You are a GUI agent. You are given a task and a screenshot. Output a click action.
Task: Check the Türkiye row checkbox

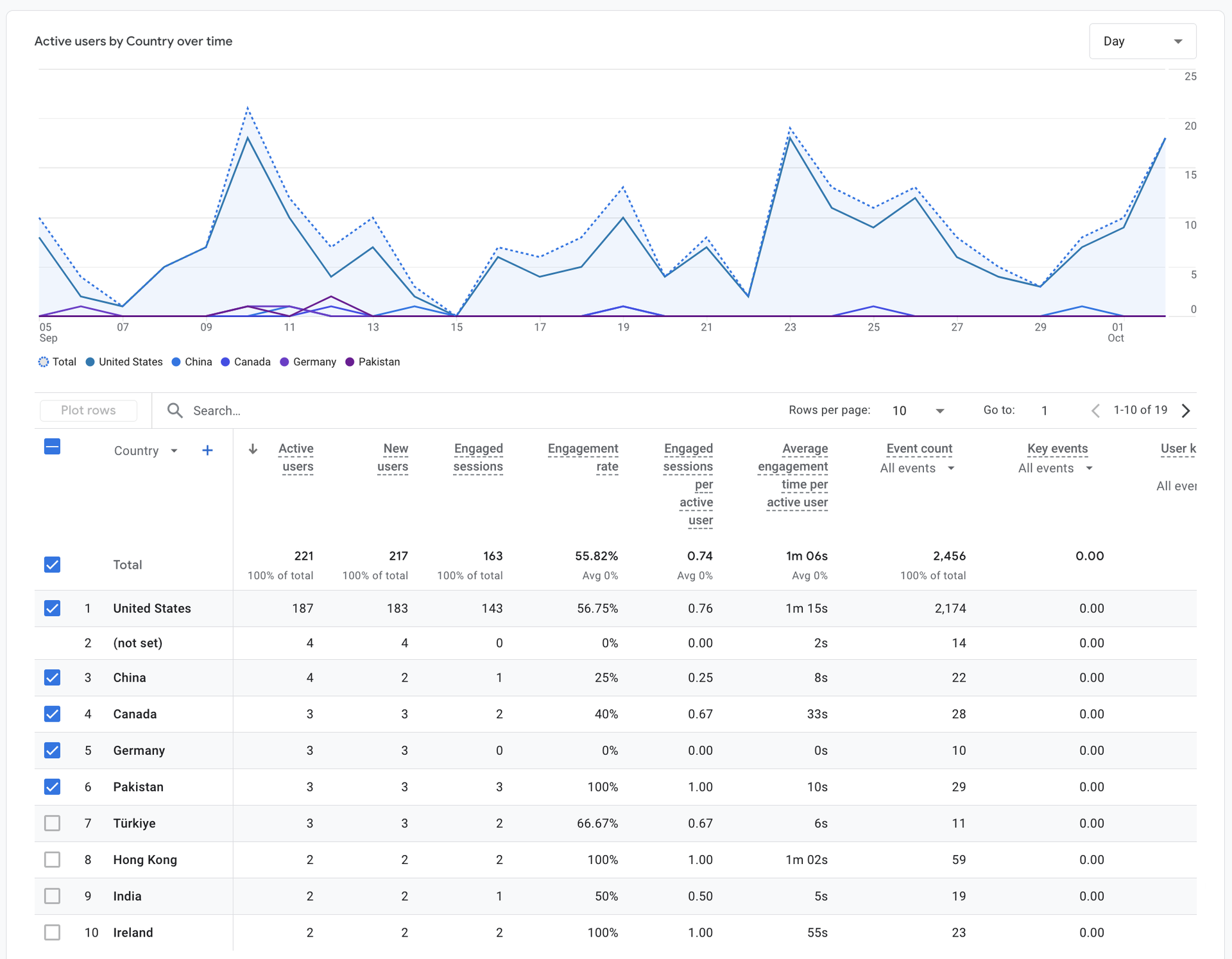pos(53,823)
